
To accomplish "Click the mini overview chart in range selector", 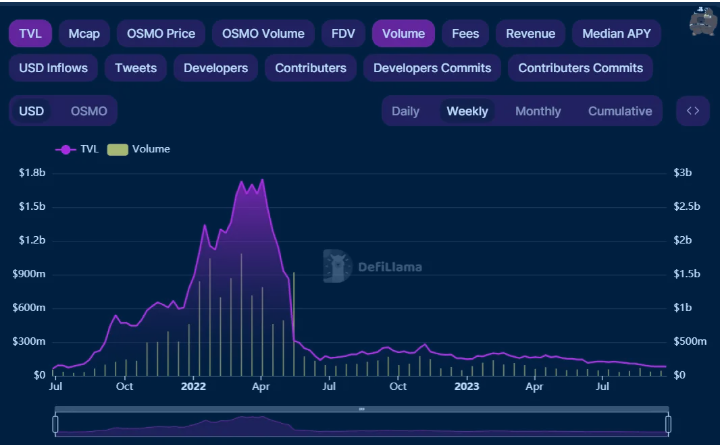I will 362,424.
